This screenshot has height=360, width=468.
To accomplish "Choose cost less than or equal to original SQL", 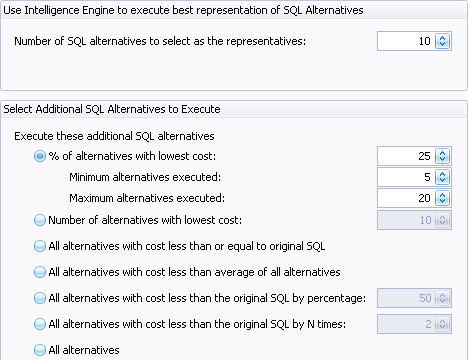I will pos(40,246).
